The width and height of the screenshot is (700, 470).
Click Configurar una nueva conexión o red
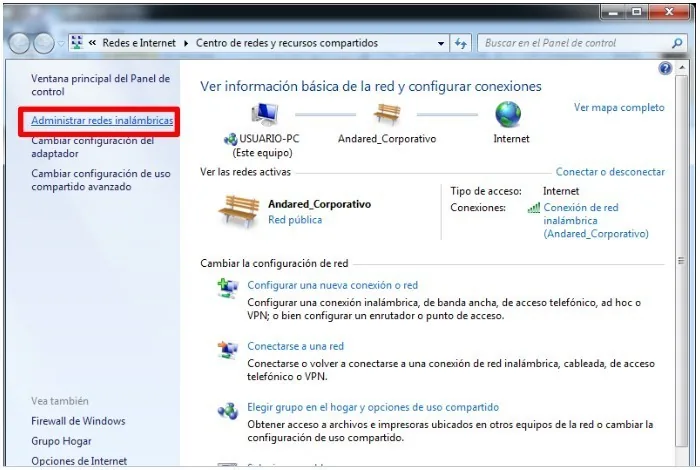pyautogui.click(x=333, y=285)
